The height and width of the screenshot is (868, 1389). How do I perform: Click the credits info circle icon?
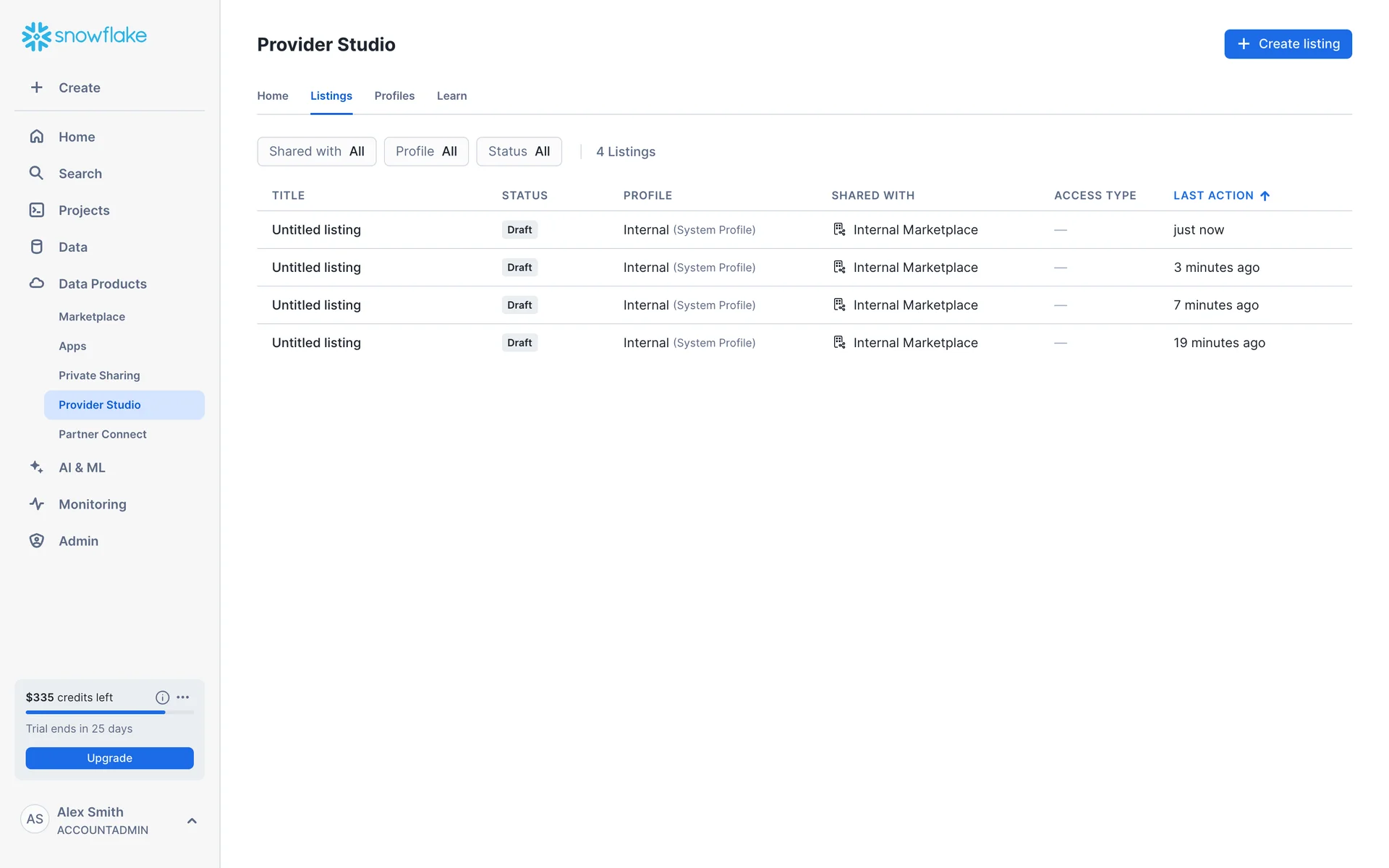tap(162, 697)
